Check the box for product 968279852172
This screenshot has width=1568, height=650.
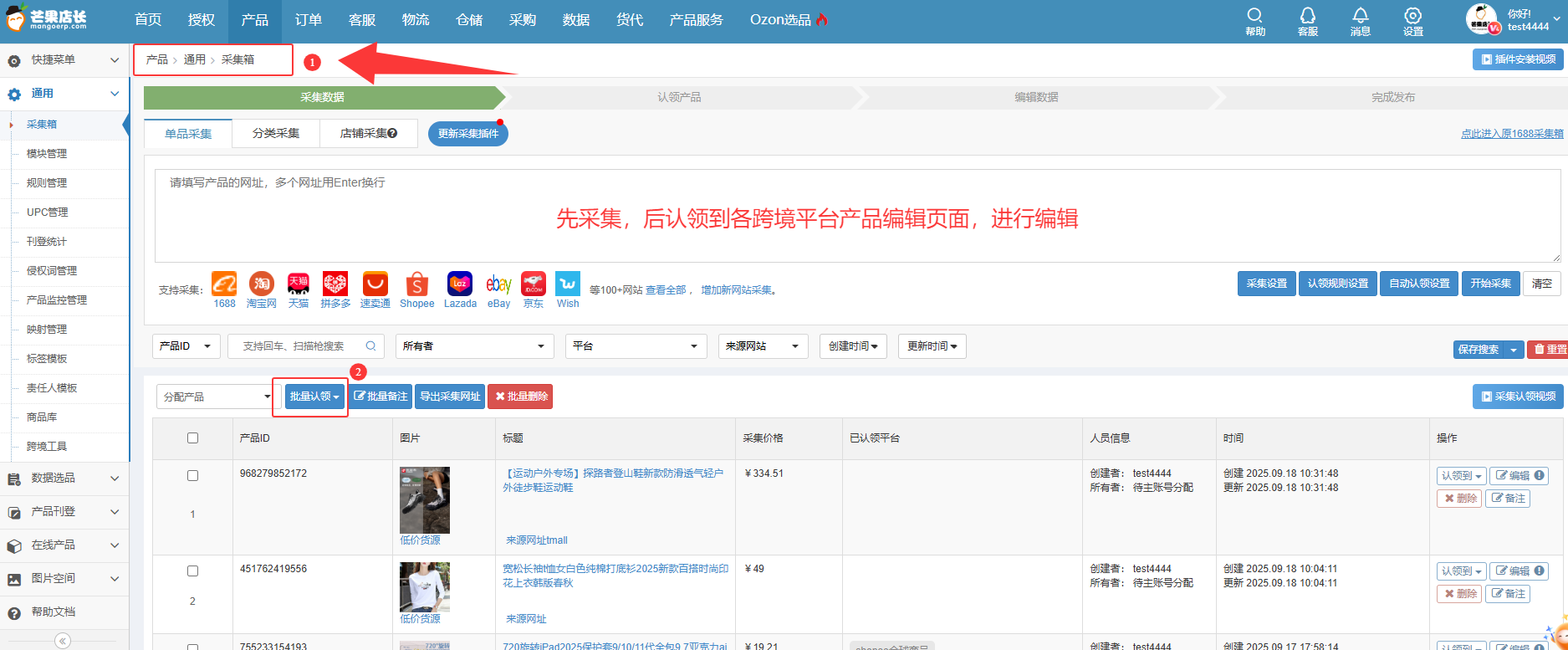pos(192,475)
